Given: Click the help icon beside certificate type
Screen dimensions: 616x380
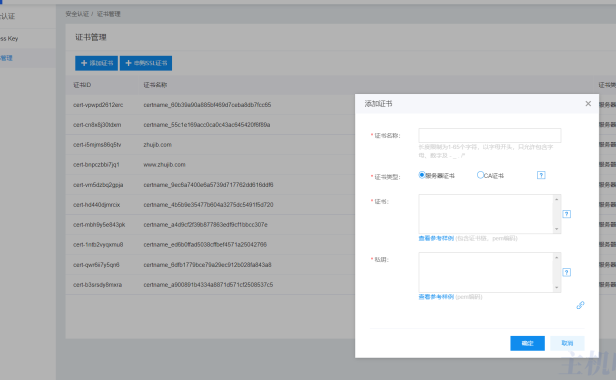Looking at the screenshot, I should 541,175.
